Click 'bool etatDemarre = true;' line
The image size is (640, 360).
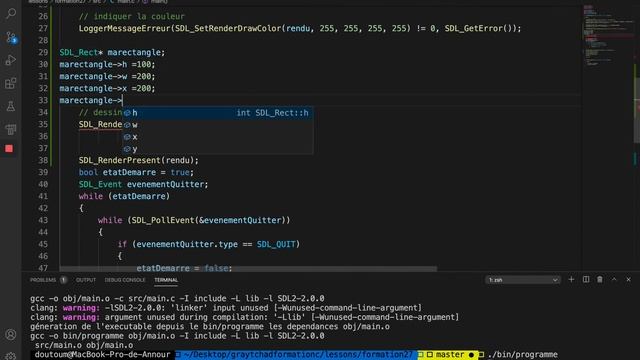tap(136, 172)
